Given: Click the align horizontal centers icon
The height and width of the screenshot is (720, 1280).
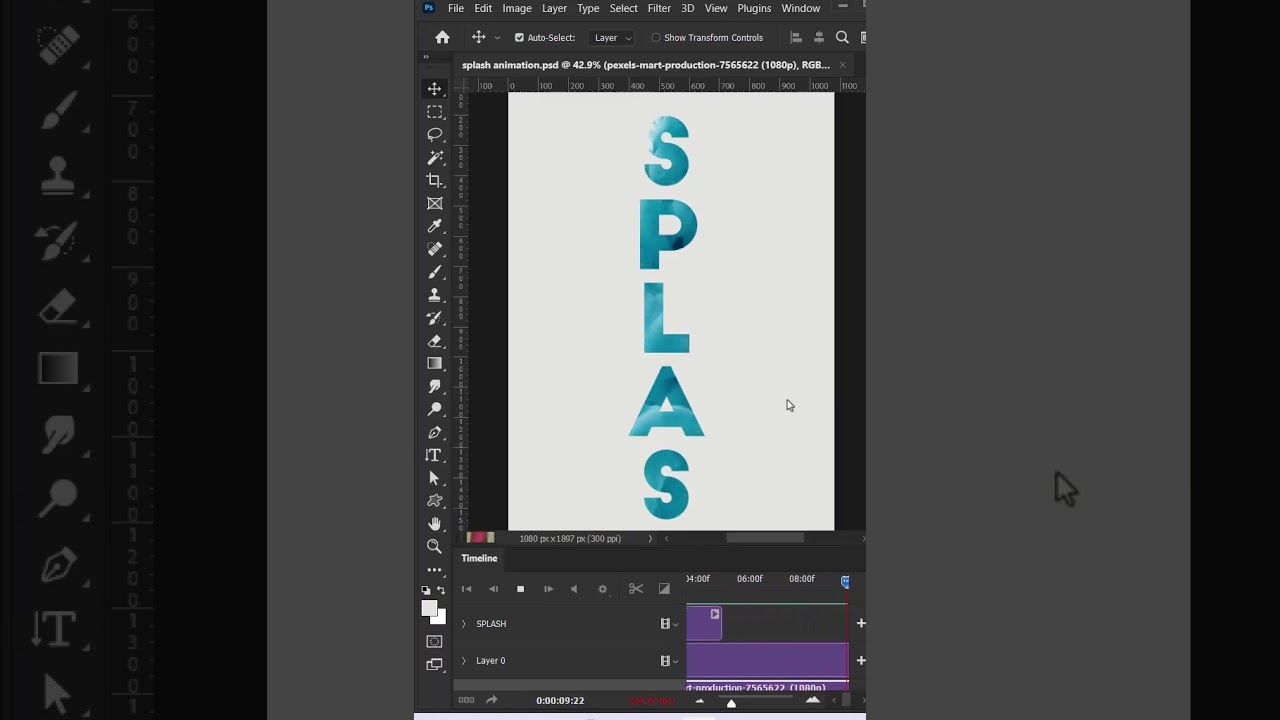Looking at the screenshot, I should tap(818, 37).
